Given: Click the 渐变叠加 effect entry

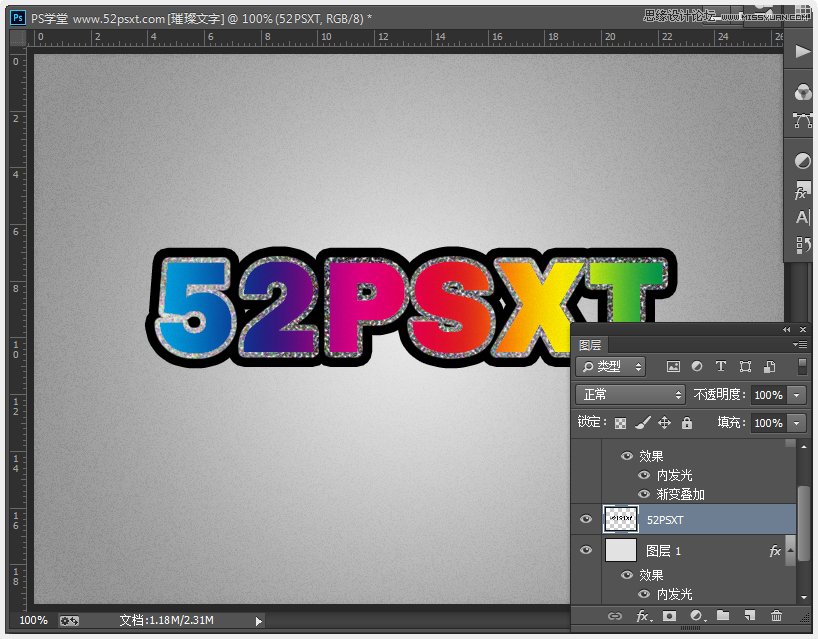Looking at the screenshot, I should point(681,494).
